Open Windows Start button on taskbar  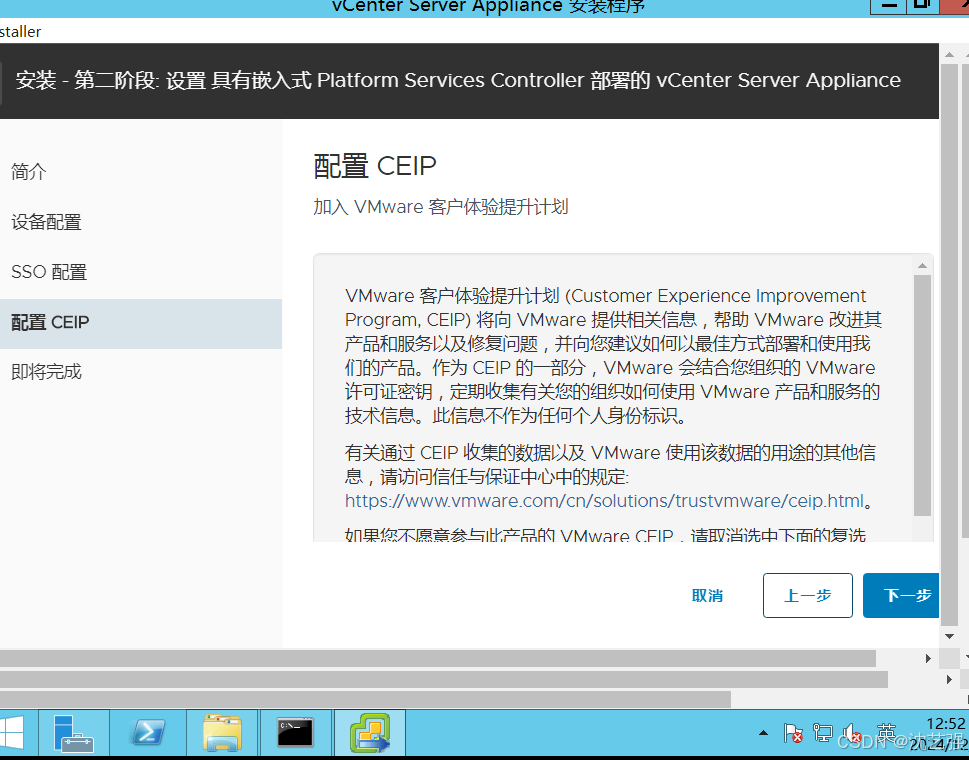pyautogui.click(x=11, y=733)
